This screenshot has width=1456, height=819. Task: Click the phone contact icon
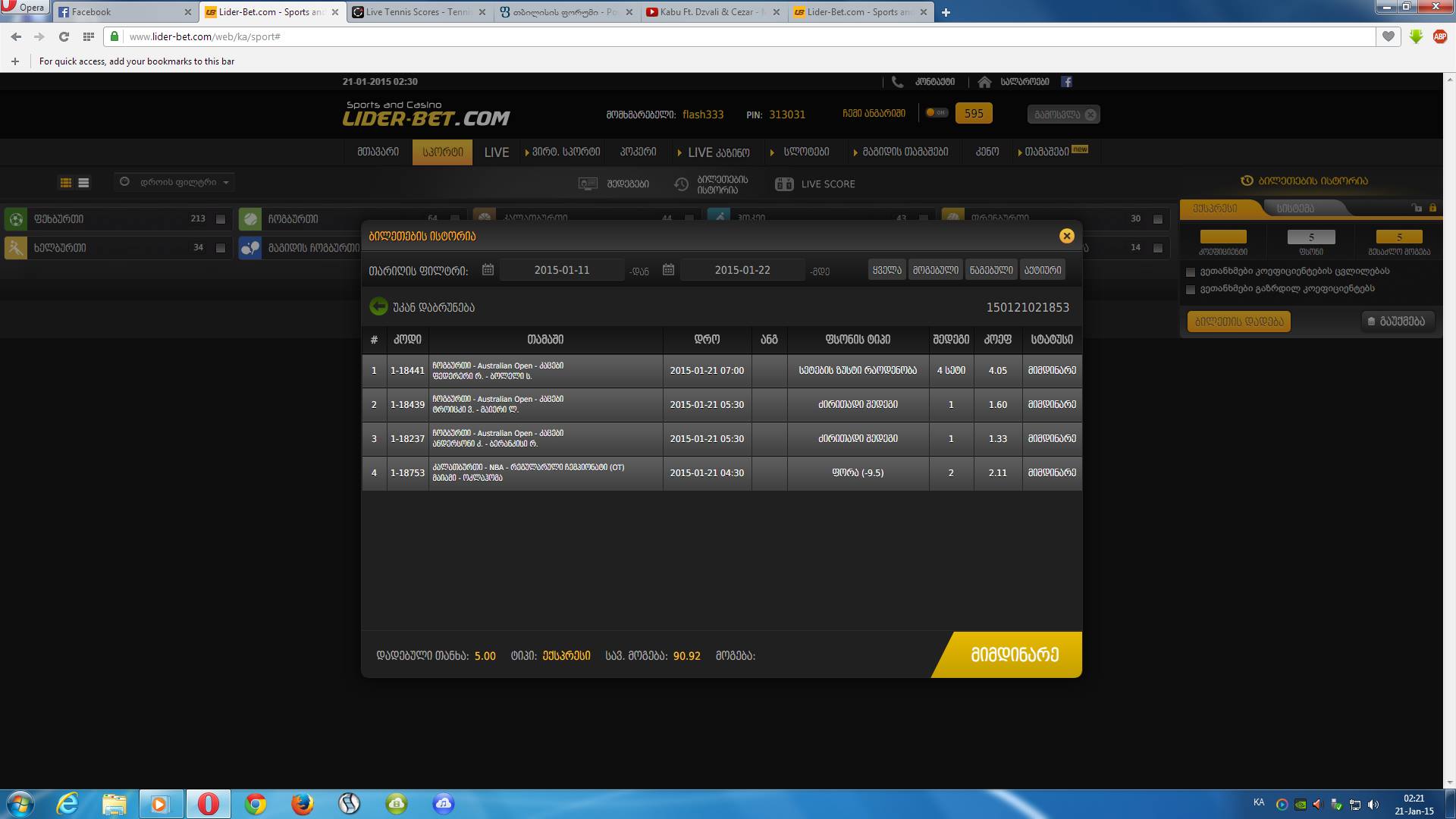tap(897, 82)
